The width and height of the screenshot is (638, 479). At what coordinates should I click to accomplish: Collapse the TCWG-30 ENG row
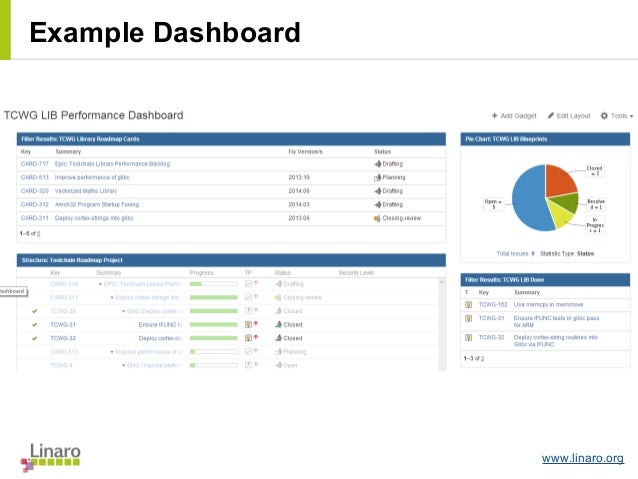tap(124, 311)
